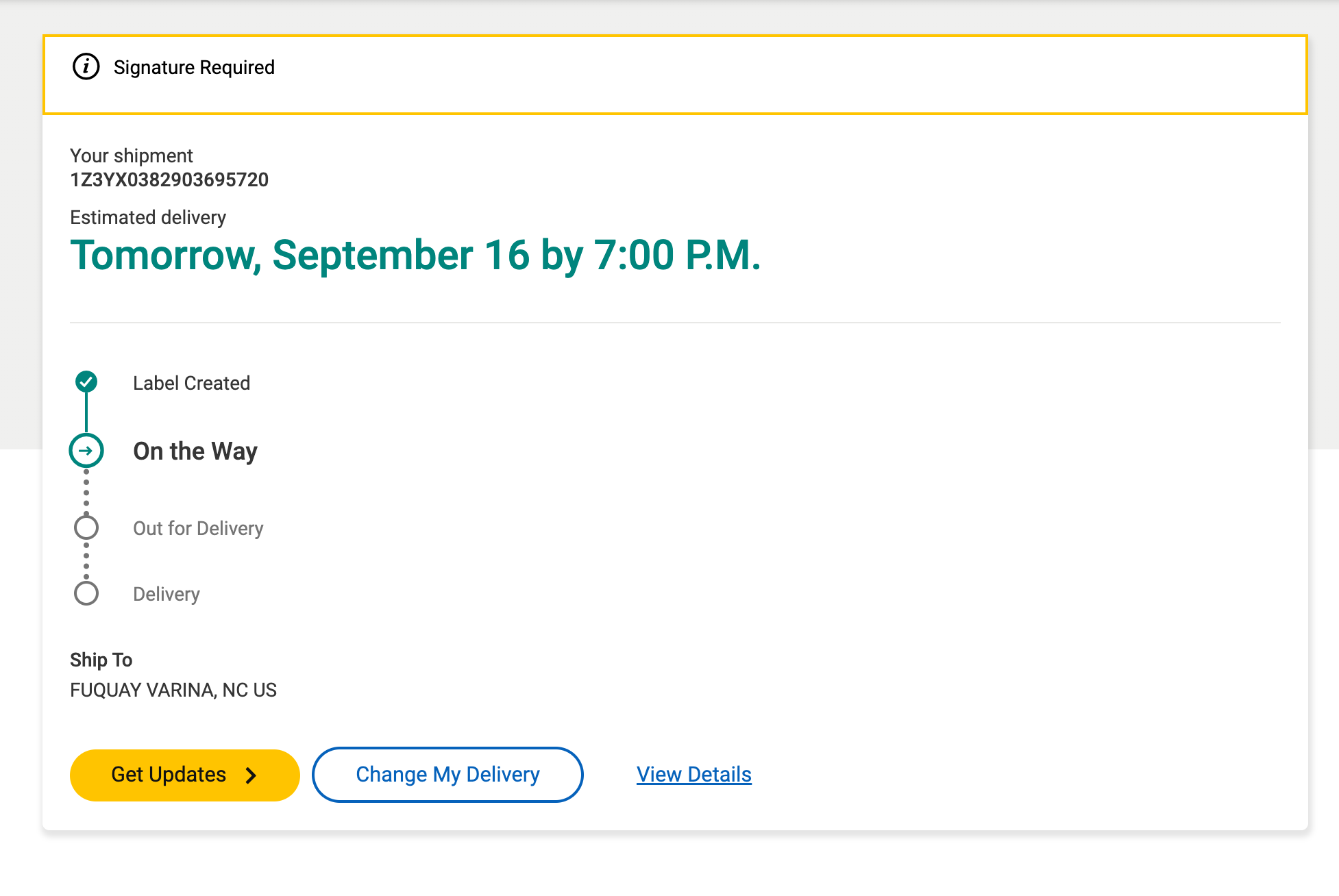Click the tracking number 1Z3YX0382903695720

coord(169,179)
